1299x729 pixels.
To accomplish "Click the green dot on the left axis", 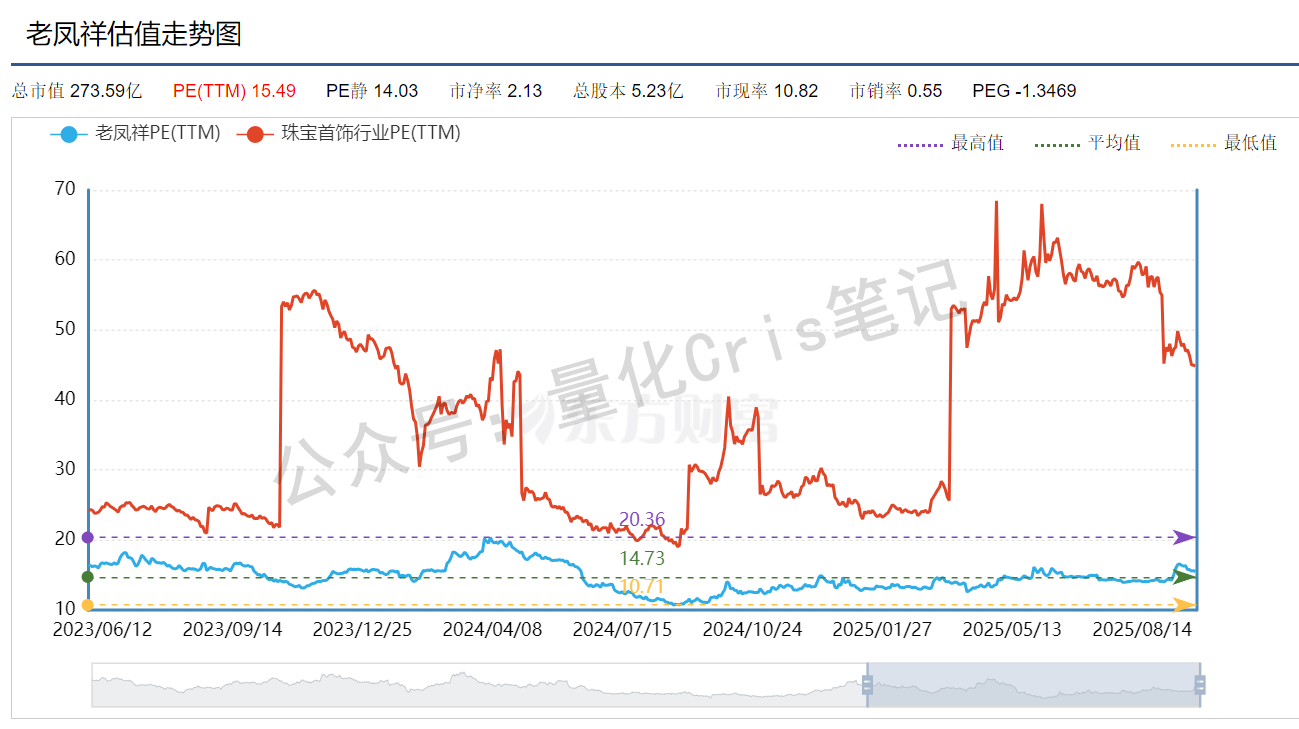I will click(88, 576).
